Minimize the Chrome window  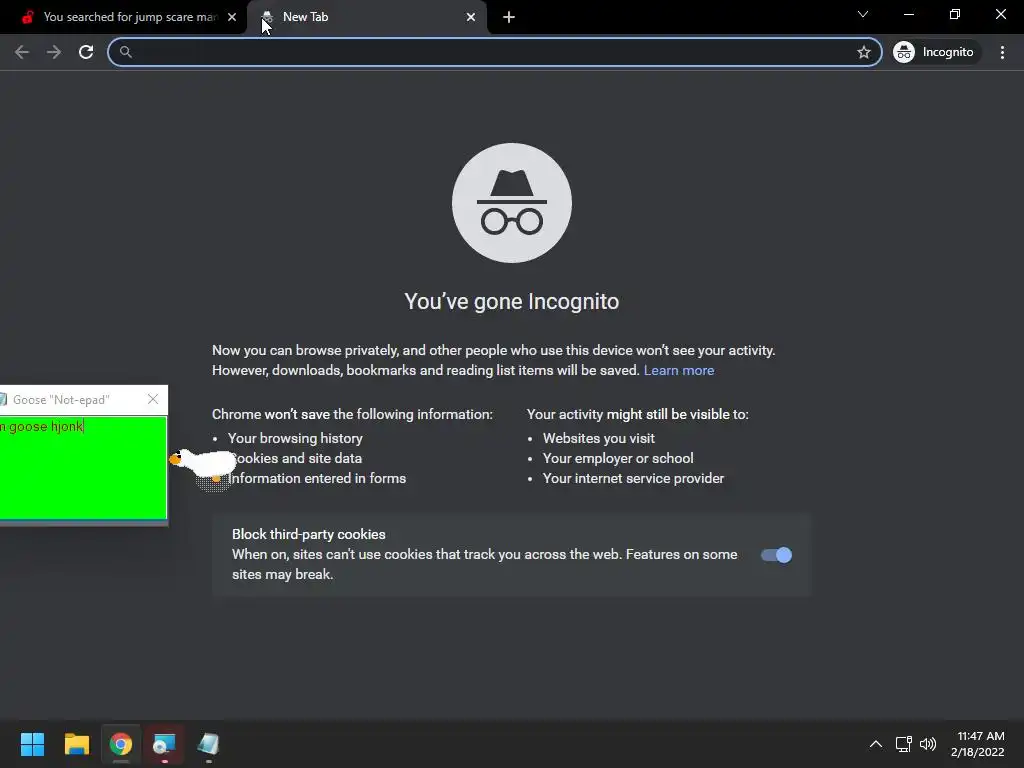909,14
